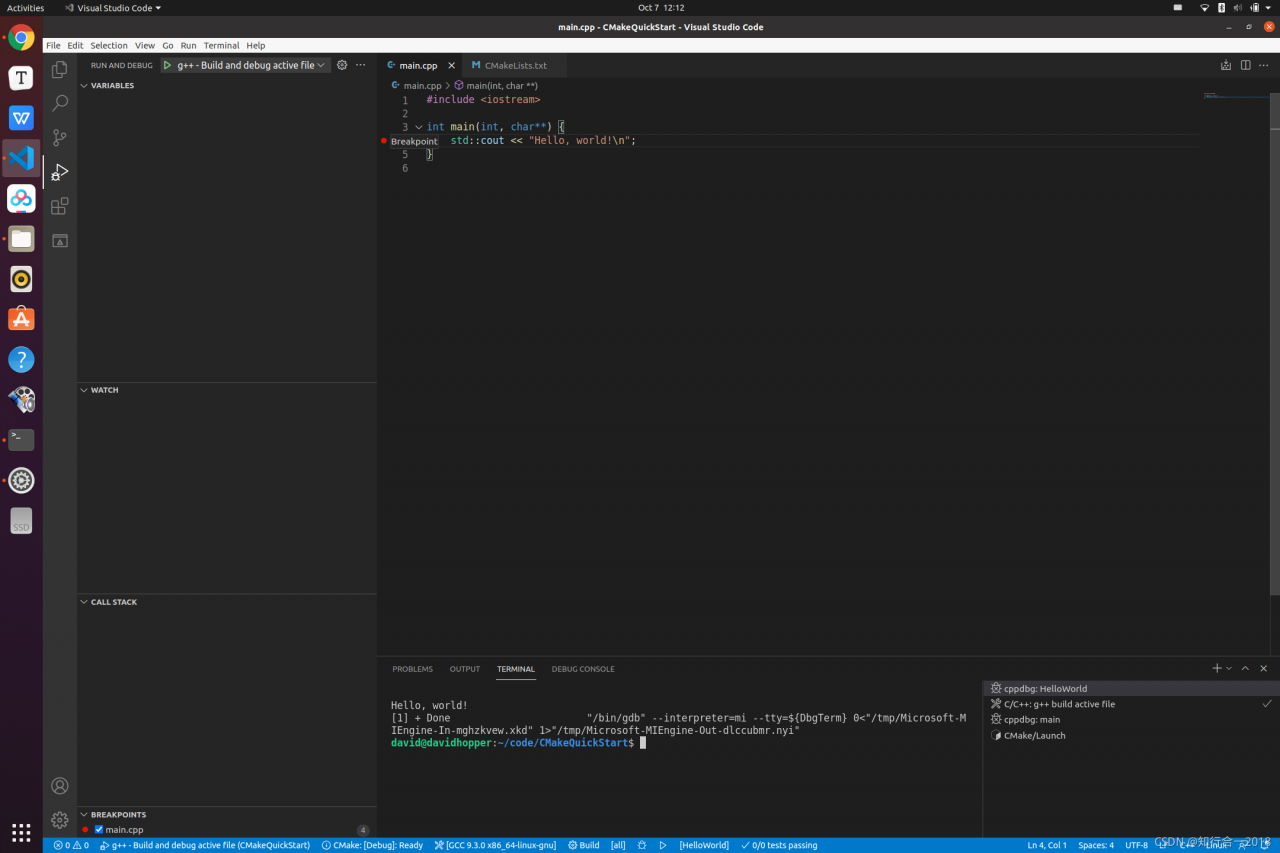Click the Ln 4, Col 1 status item
Screen dimensions: 1280x853
tap(1047, 845)
